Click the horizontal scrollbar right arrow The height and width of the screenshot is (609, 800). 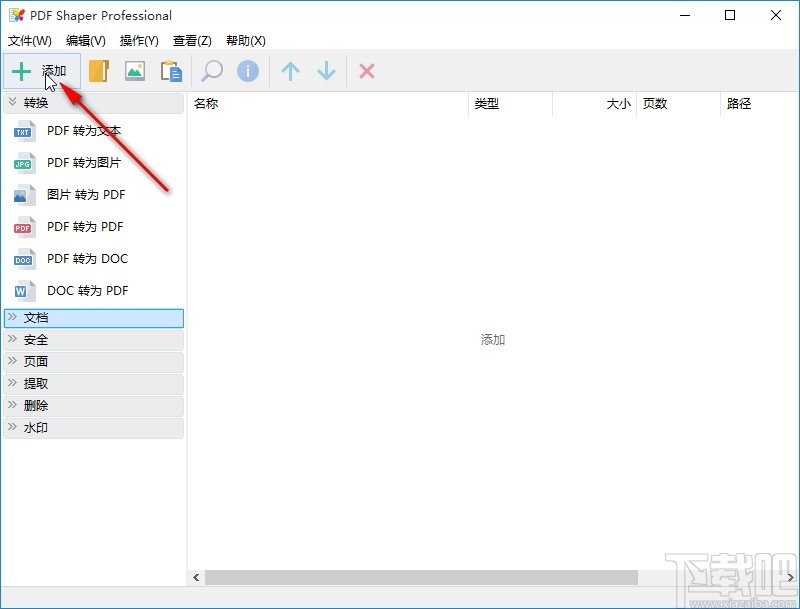pos(790,577)
